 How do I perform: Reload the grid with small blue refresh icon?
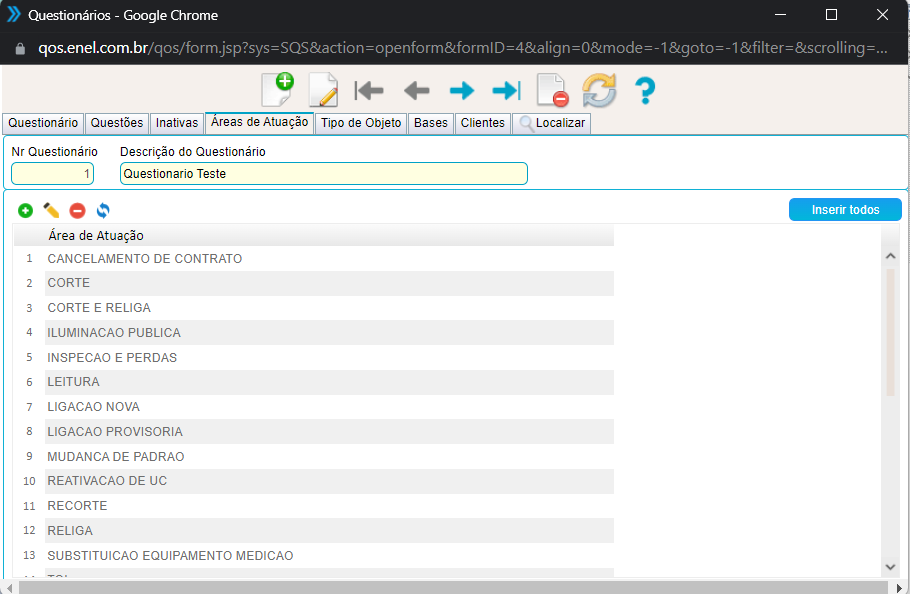(103, 211)
